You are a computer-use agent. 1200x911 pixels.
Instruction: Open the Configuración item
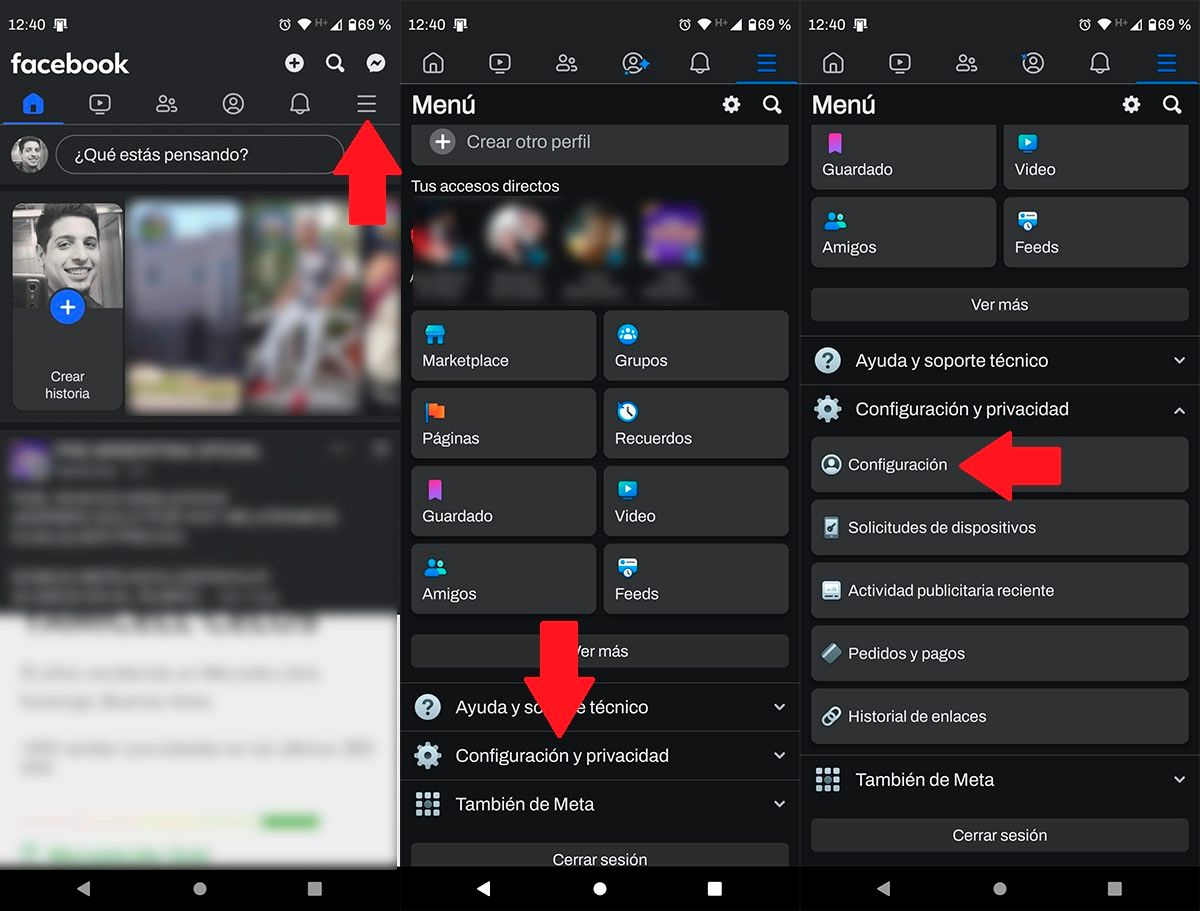click(x=1000, y=464)
